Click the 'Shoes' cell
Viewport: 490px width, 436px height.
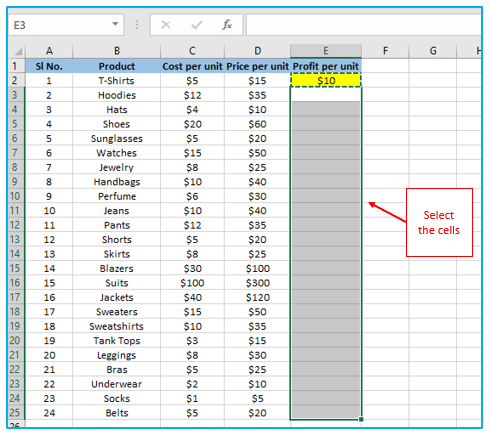tap(117, 124)
